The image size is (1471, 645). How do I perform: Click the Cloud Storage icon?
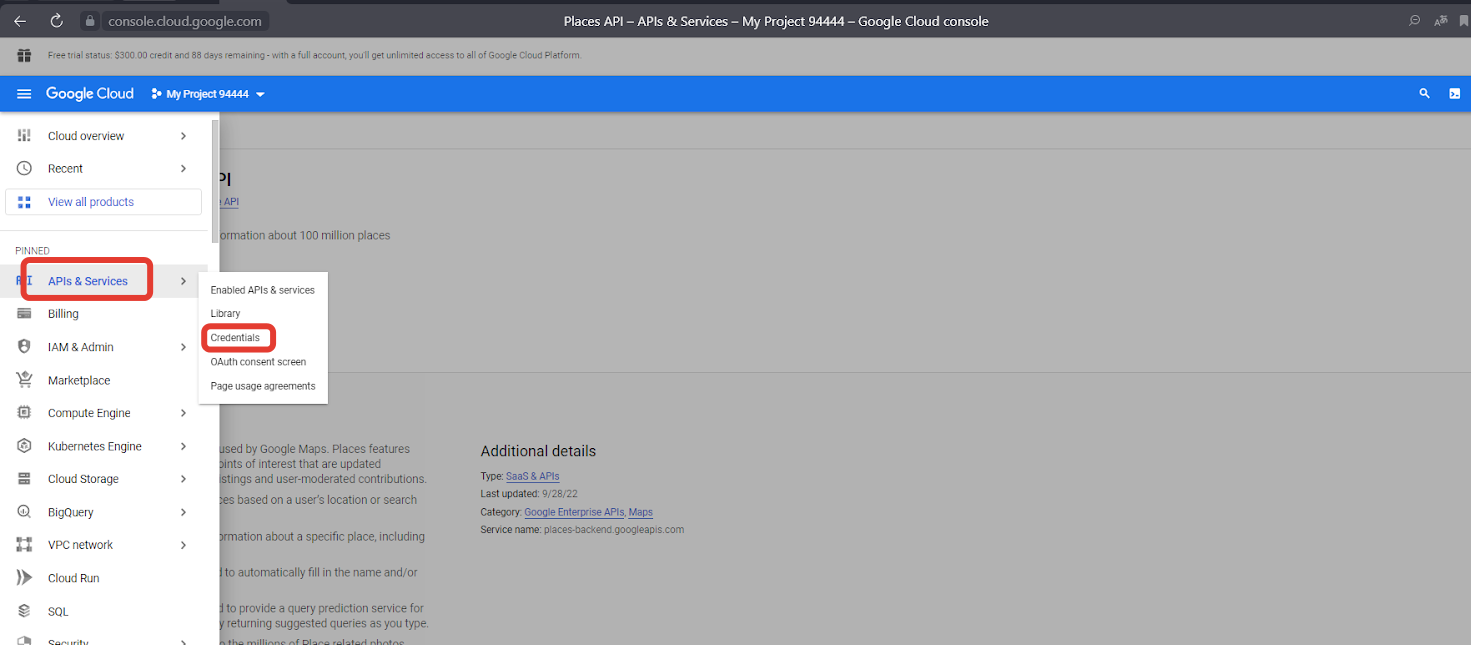pos(24,479)
